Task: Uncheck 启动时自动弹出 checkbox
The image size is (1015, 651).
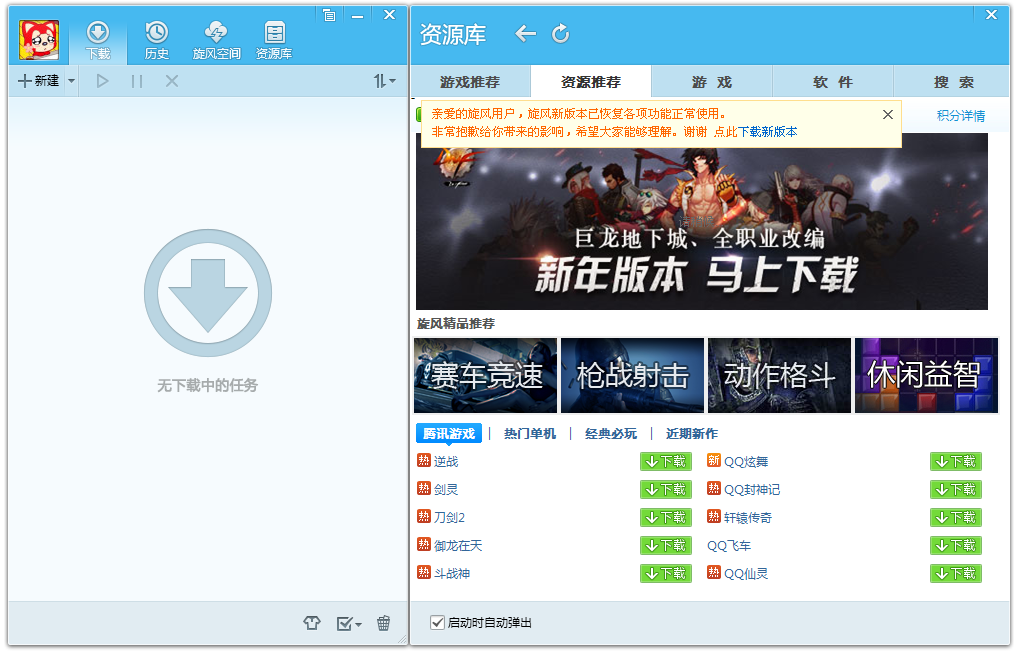Action: pyautogui.click(x=437, y=623)
